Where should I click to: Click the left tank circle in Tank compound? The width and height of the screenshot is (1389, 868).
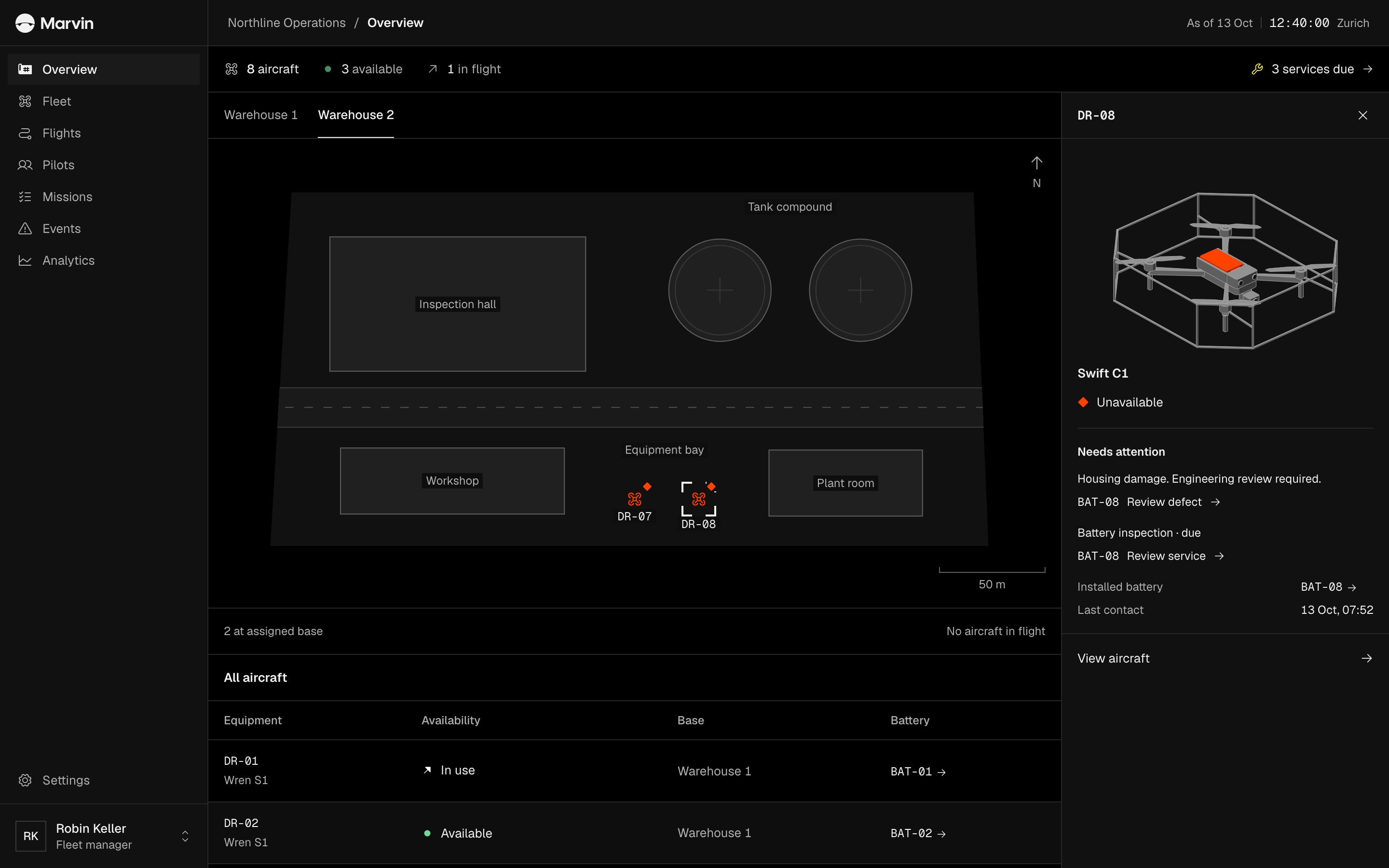pyautogui.click(x=720, y=290)
